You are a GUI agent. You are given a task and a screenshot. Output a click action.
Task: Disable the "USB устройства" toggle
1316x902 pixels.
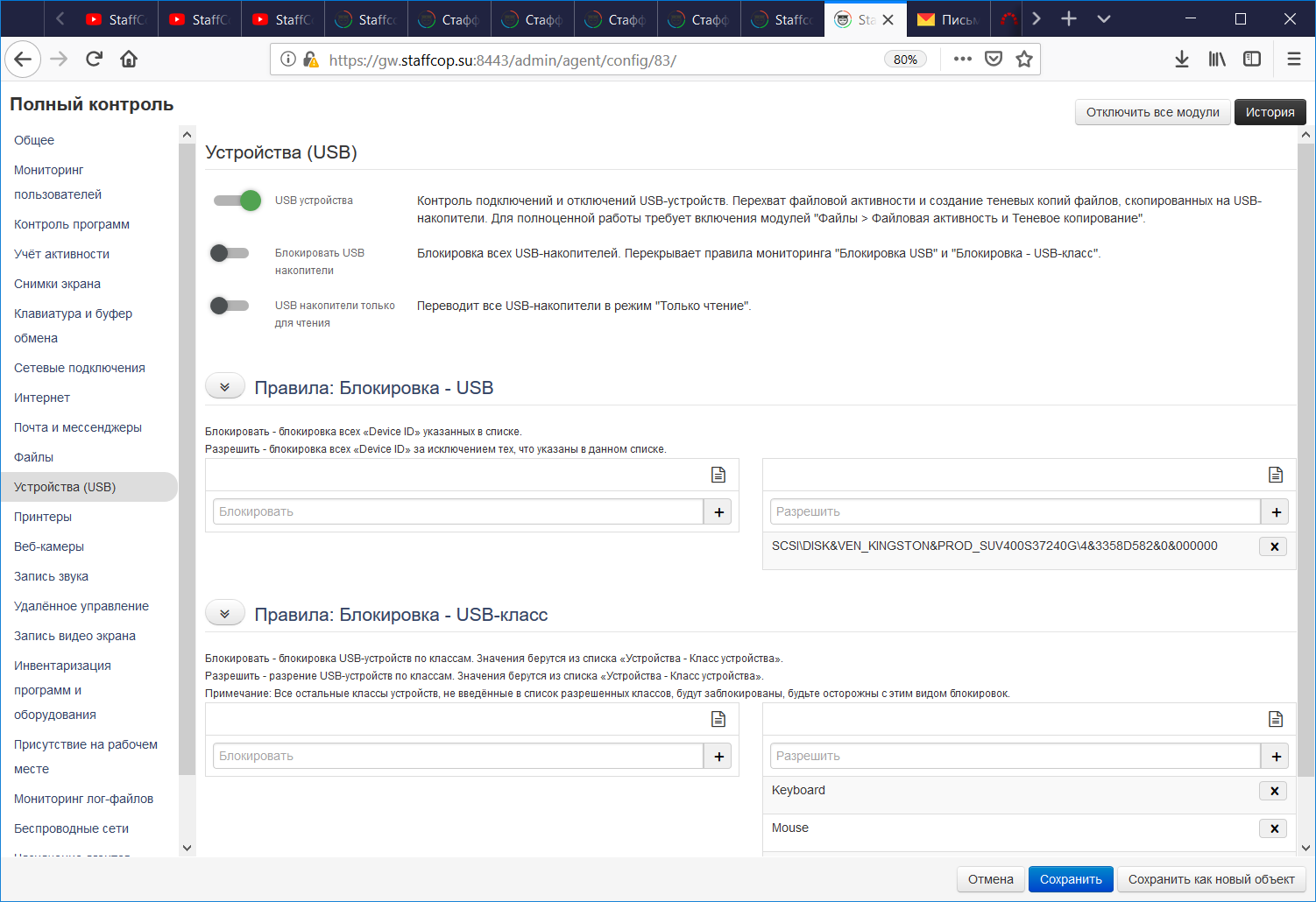[x=237, y=201]
